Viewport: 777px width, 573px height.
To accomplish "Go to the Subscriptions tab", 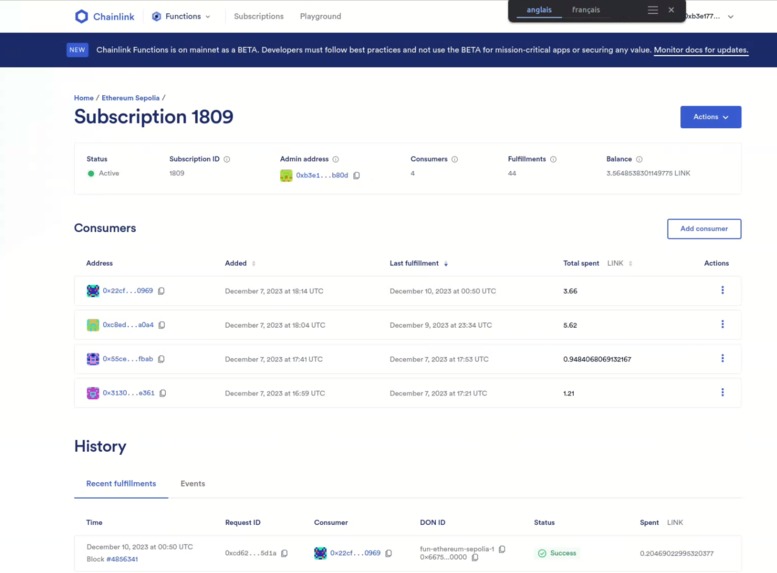I will point(259,16).
